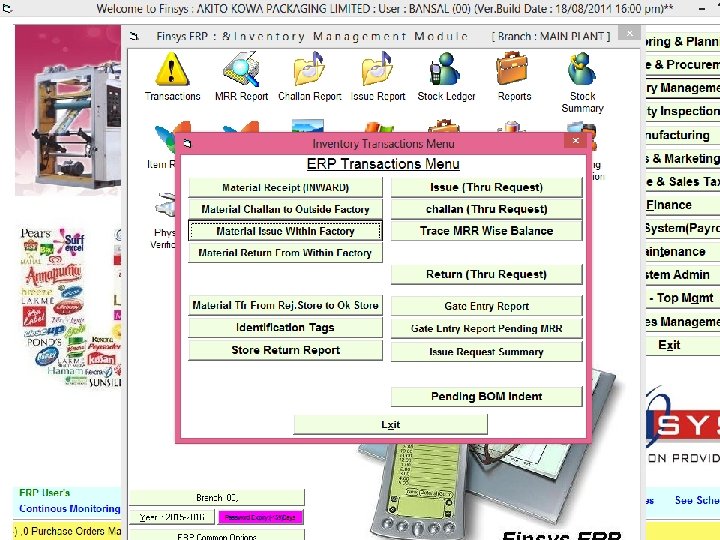
Task: Click Material Receipt (INWARD) button
Action: pos(285,187)
